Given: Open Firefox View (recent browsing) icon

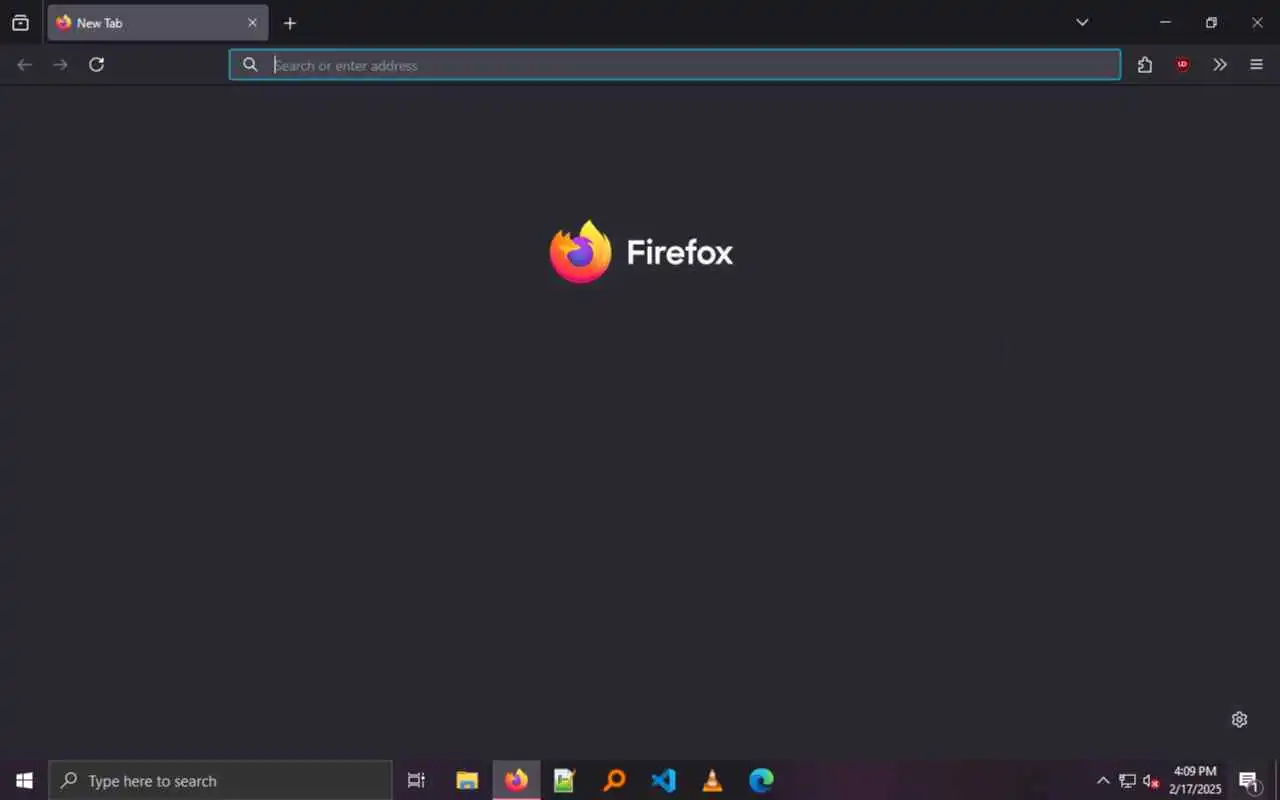Looking at the screenshot, I should click(20, 23).
